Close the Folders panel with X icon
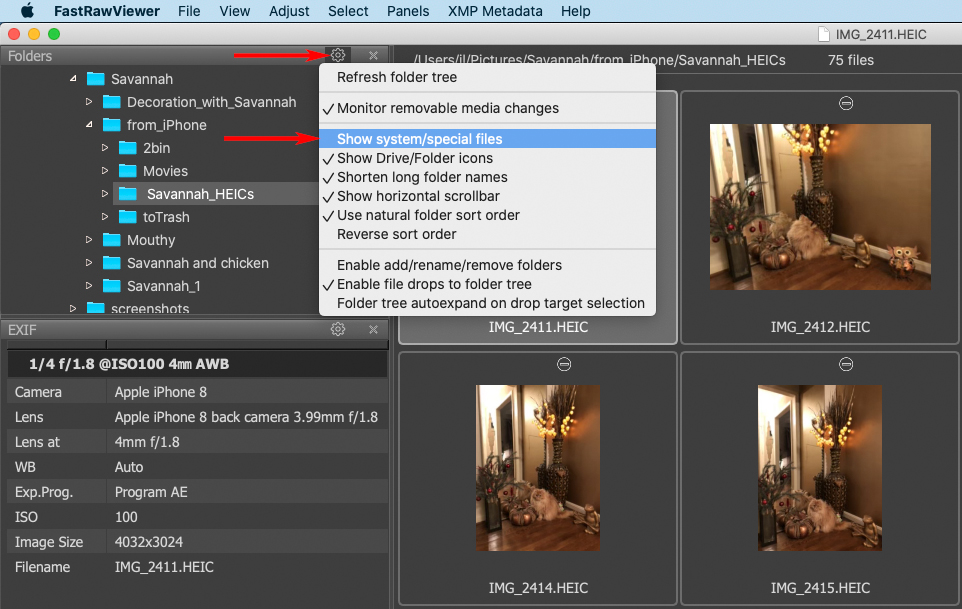The image size is (962, 609). (x=373, y=56)
